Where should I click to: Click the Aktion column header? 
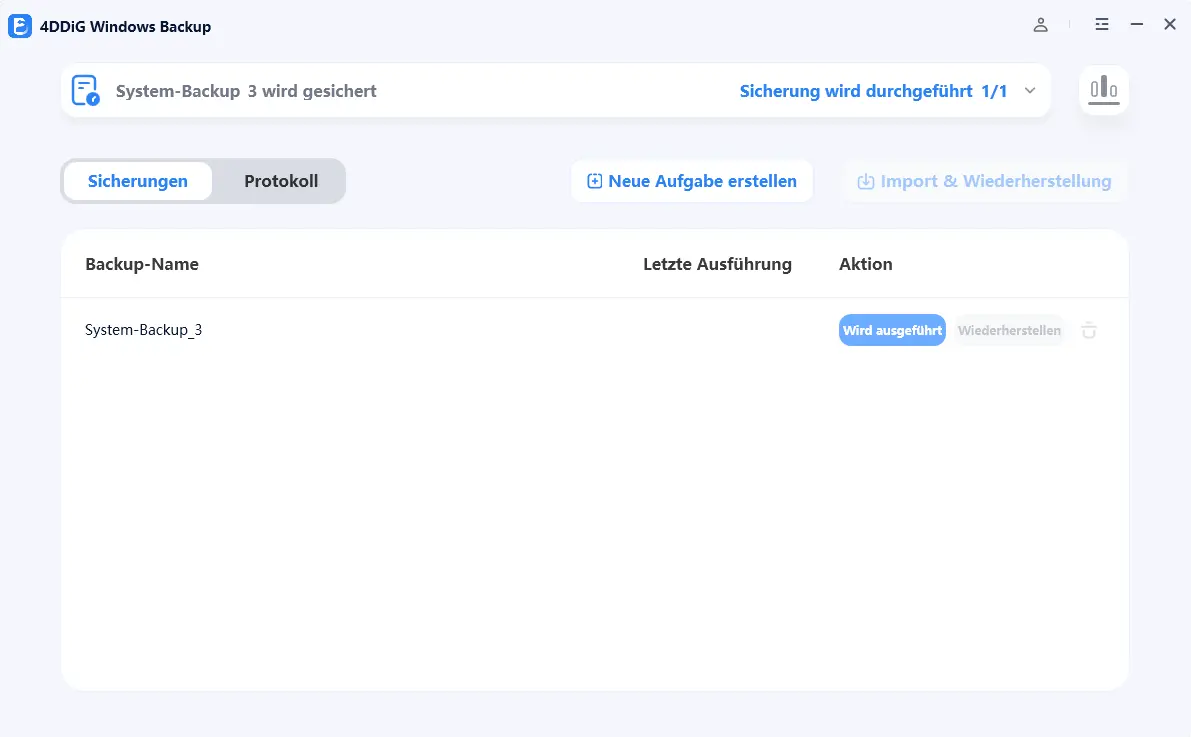866,264
